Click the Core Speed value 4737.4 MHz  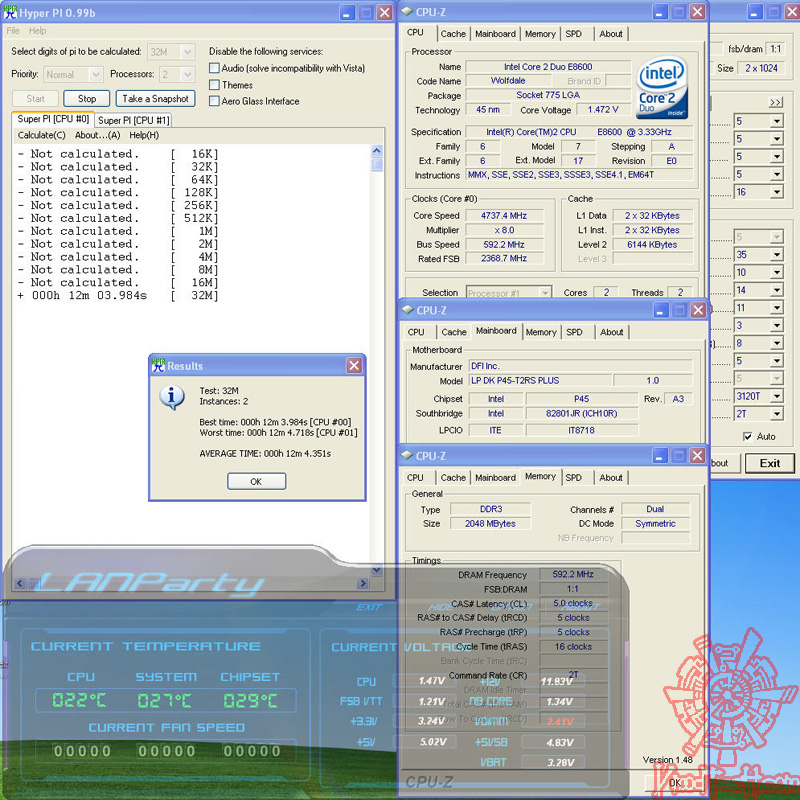click(x=504, y=216)
